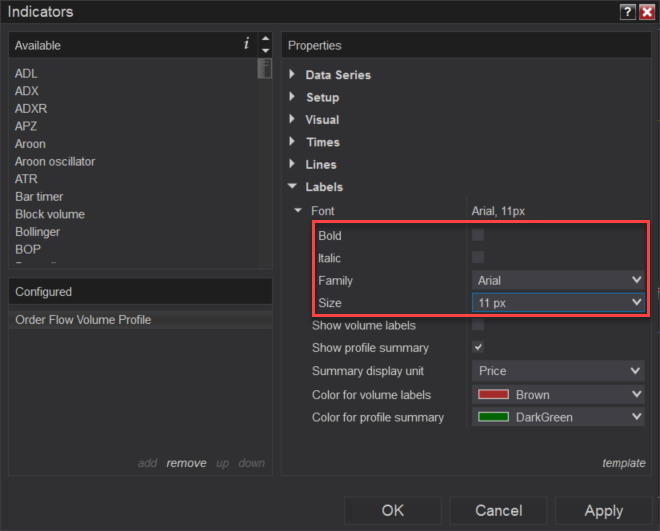The image size is (660, 531).
Task: Select ATR in the Available list
Action: coord(26,179)
